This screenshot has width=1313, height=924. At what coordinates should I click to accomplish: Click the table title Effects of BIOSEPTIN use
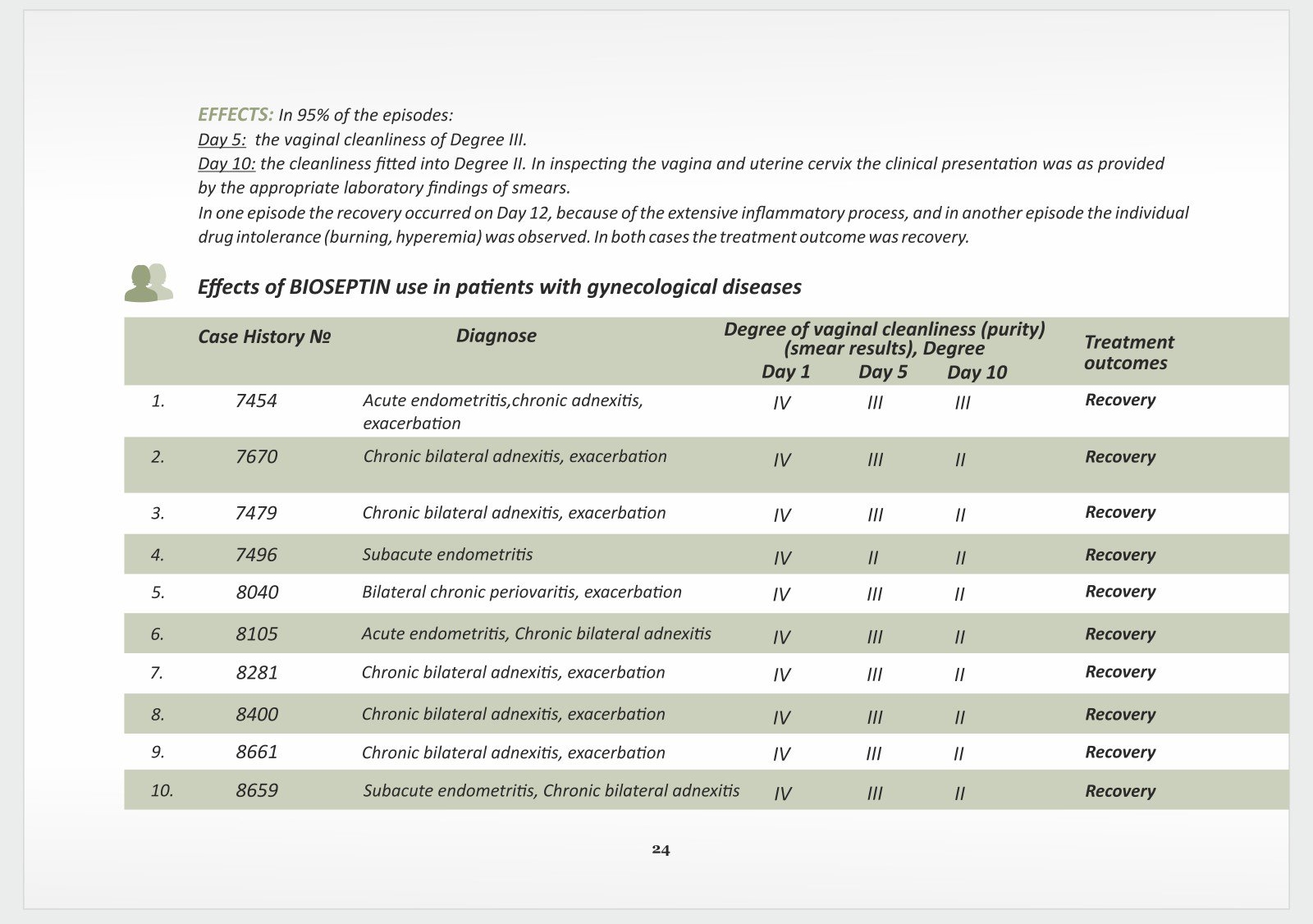[x=499, y=287]
